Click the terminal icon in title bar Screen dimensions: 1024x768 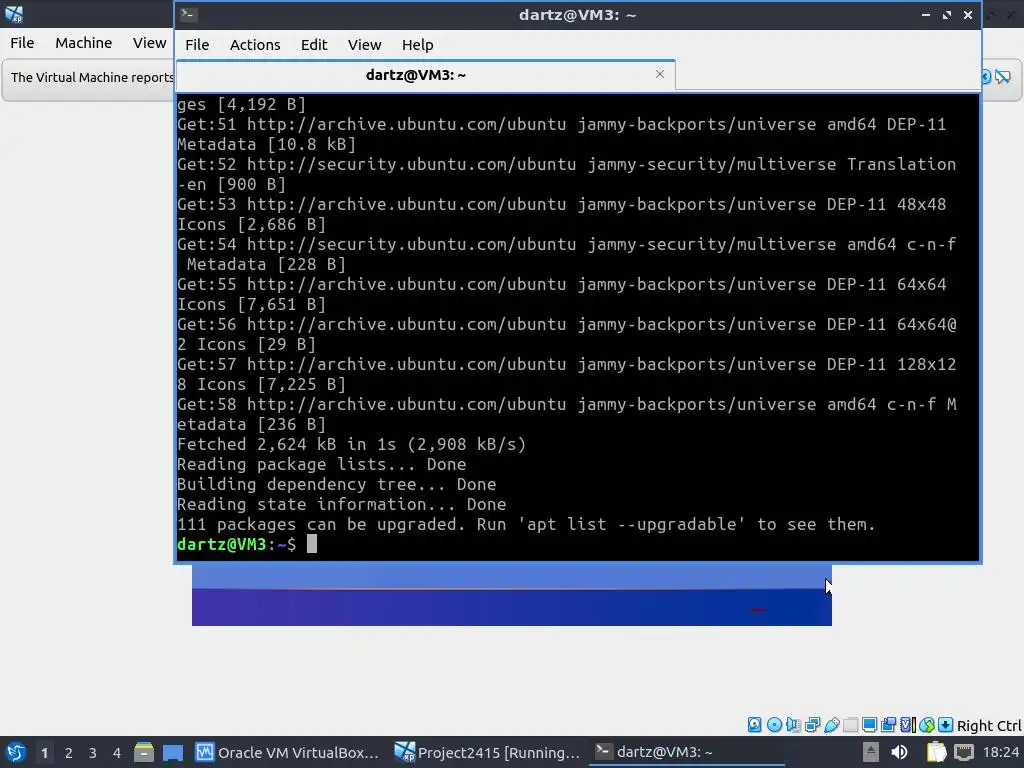tap(189, 14)
